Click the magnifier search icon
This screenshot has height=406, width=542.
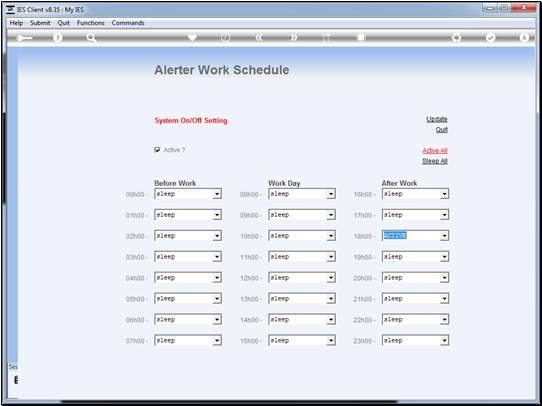pyautogui.click(x=91, y=38)
